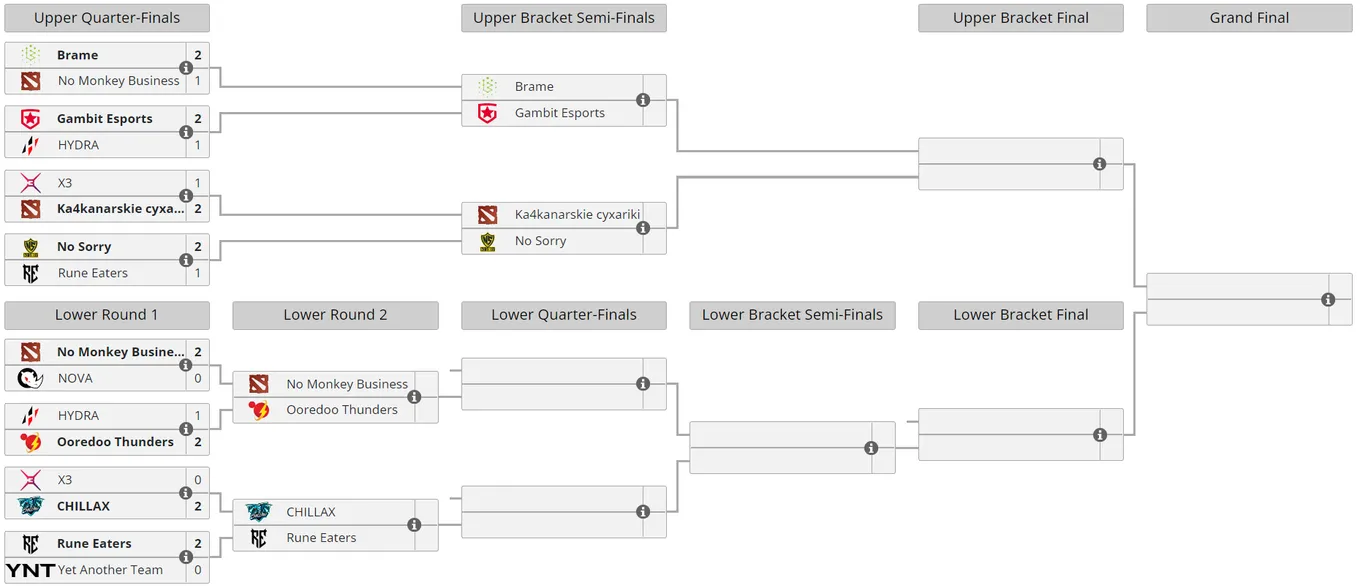1360x586 pixels.
Task: Open info icon of Brame vs Gambit semi-final
Action: (643, 100)
